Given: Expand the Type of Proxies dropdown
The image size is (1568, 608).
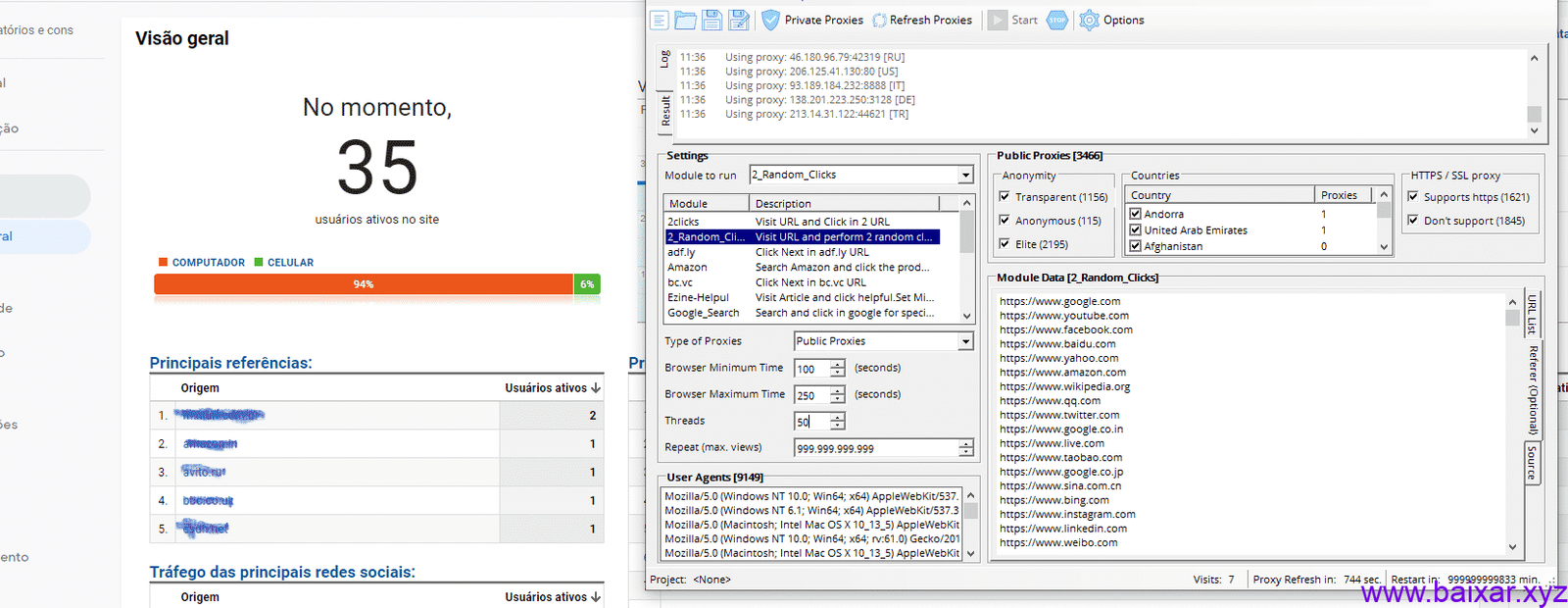Looking at the screenshot, I should [965, 341].
